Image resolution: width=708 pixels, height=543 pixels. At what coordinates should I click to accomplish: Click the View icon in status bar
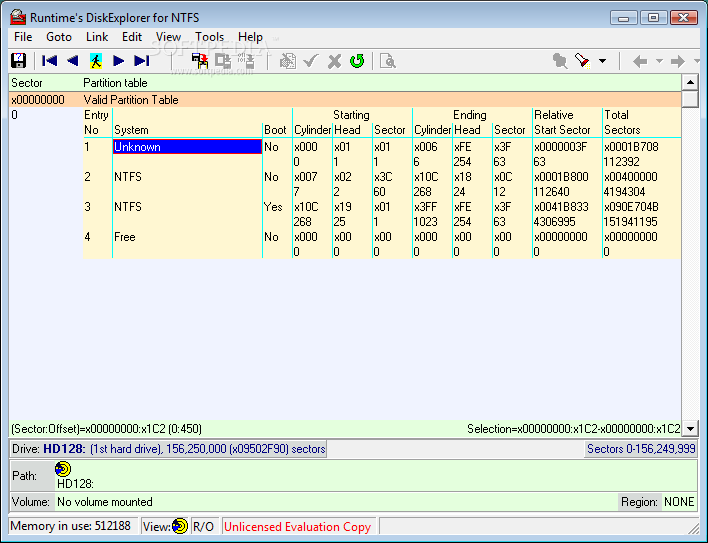pos(180,526)
